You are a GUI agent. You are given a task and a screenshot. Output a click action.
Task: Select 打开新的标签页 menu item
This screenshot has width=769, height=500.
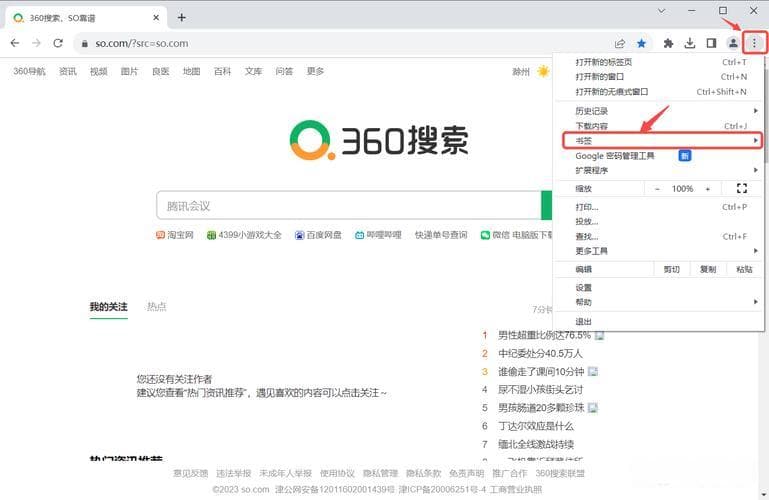click(x=659, y=62)
